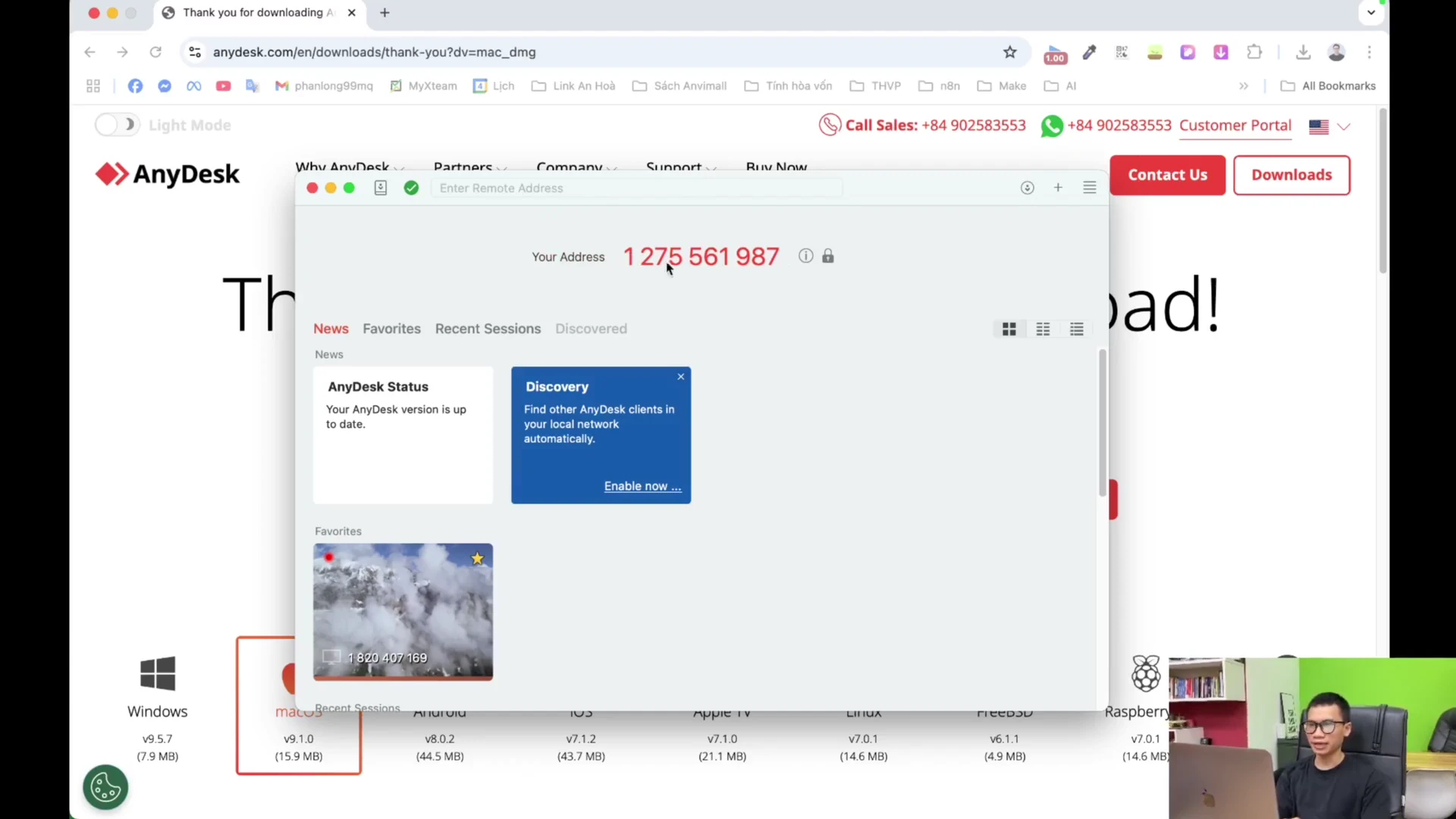Click the Call Sales phone number
The height and width of the screenshot is (819, 1456).
pyautogui.click(x=973, y=126)
